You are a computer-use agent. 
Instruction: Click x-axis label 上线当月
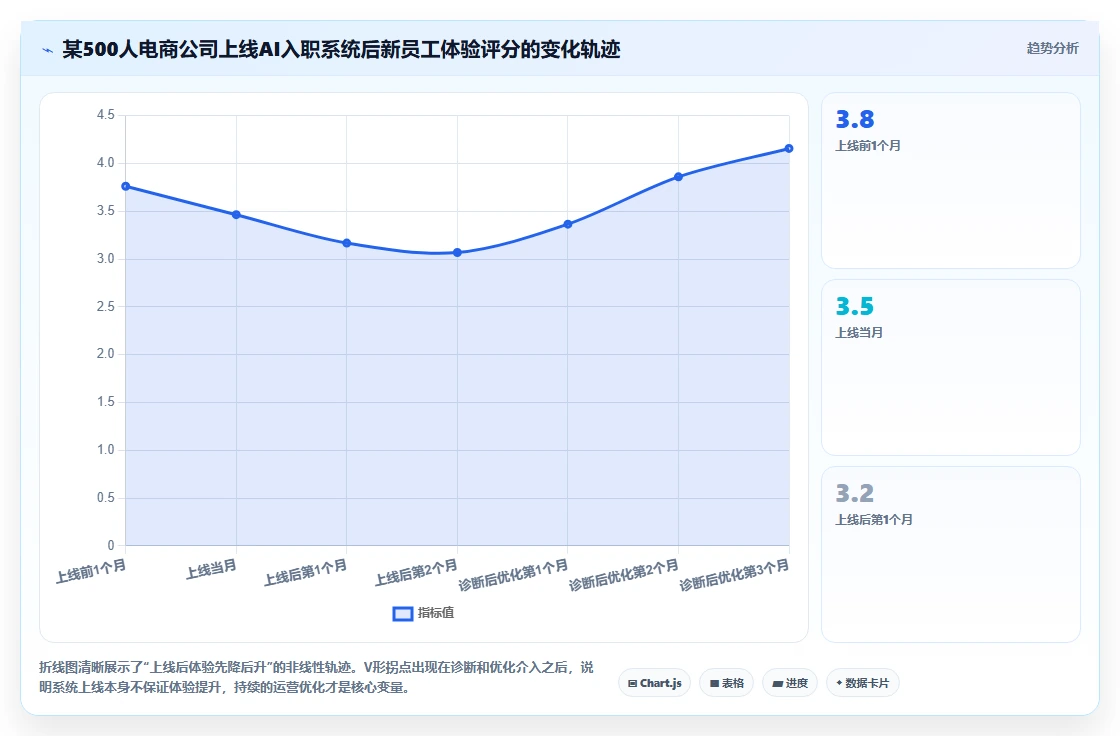click(211, 570)
